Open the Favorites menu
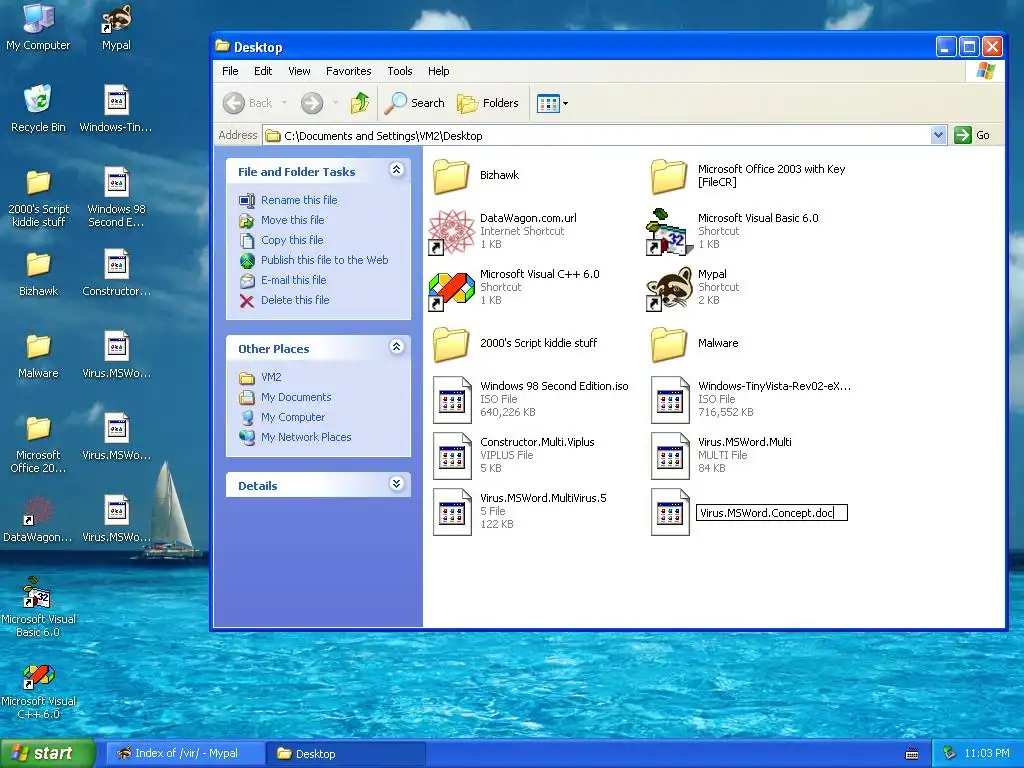The height and width of the screenshot is (768, 1024). 349,71
